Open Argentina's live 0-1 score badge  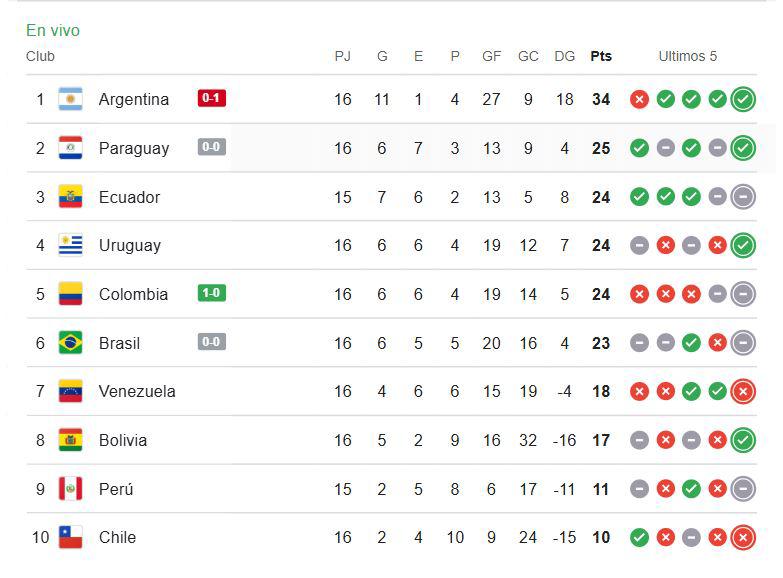(212, 98)
